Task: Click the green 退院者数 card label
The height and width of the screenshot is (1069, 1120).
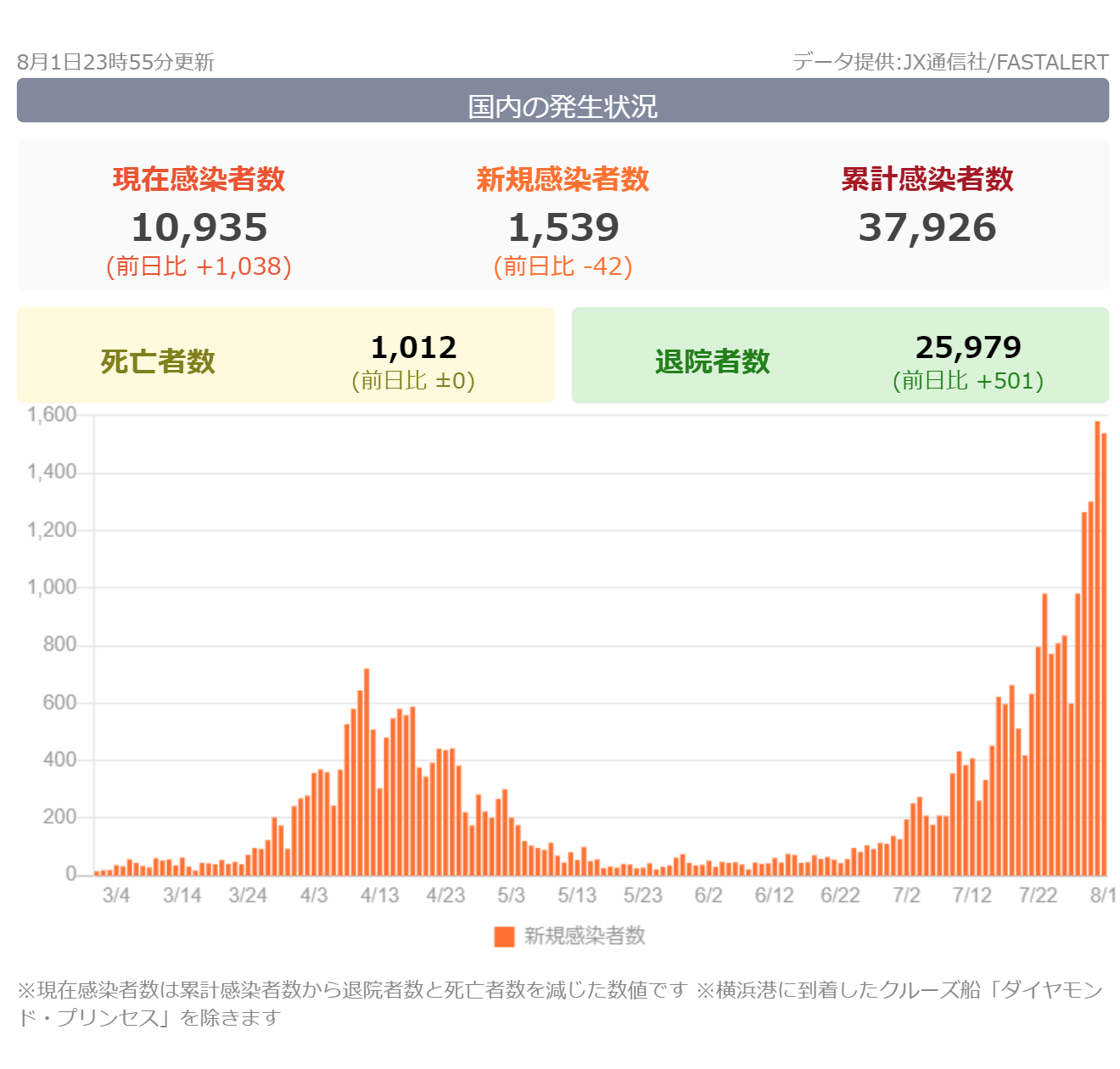Action: (x=712, y=361)
